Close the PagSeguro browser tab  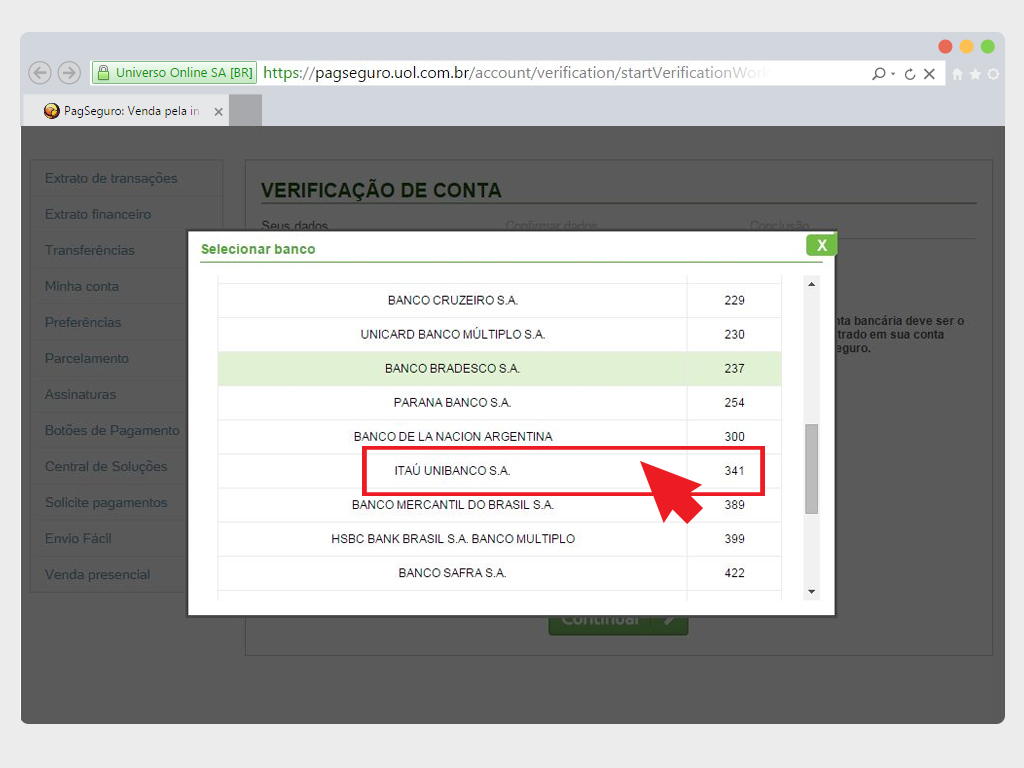click(x=219, y=112)
